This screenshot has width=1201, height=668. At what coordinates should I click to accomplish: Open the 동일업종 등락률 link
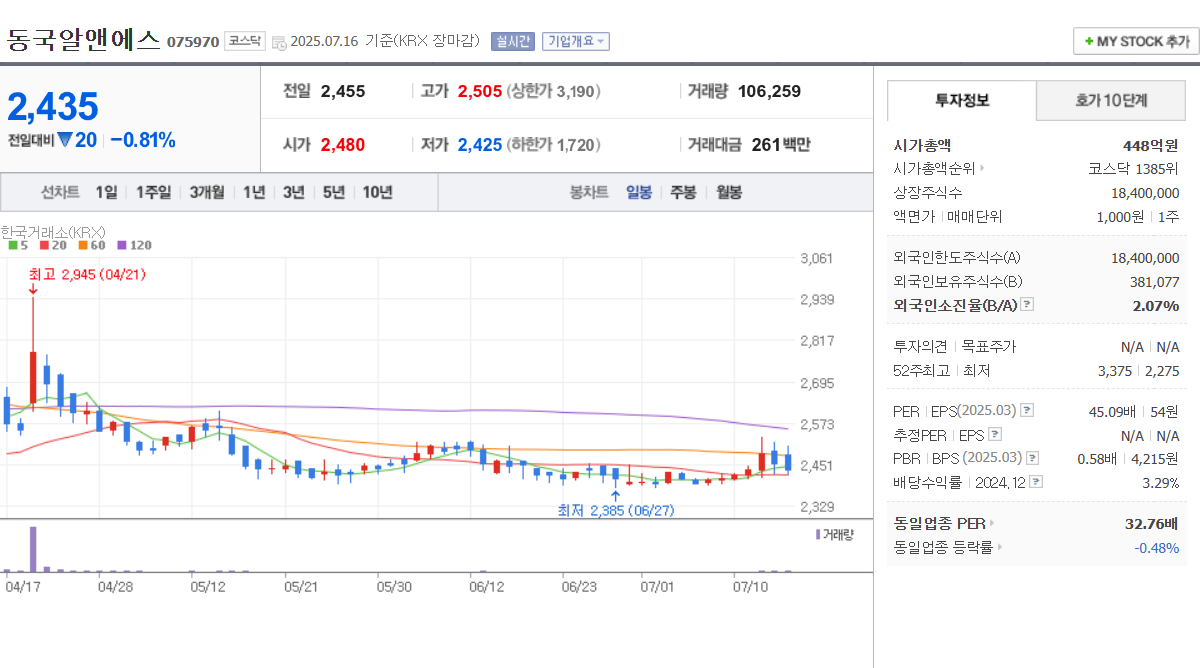[x=948, y=547]
